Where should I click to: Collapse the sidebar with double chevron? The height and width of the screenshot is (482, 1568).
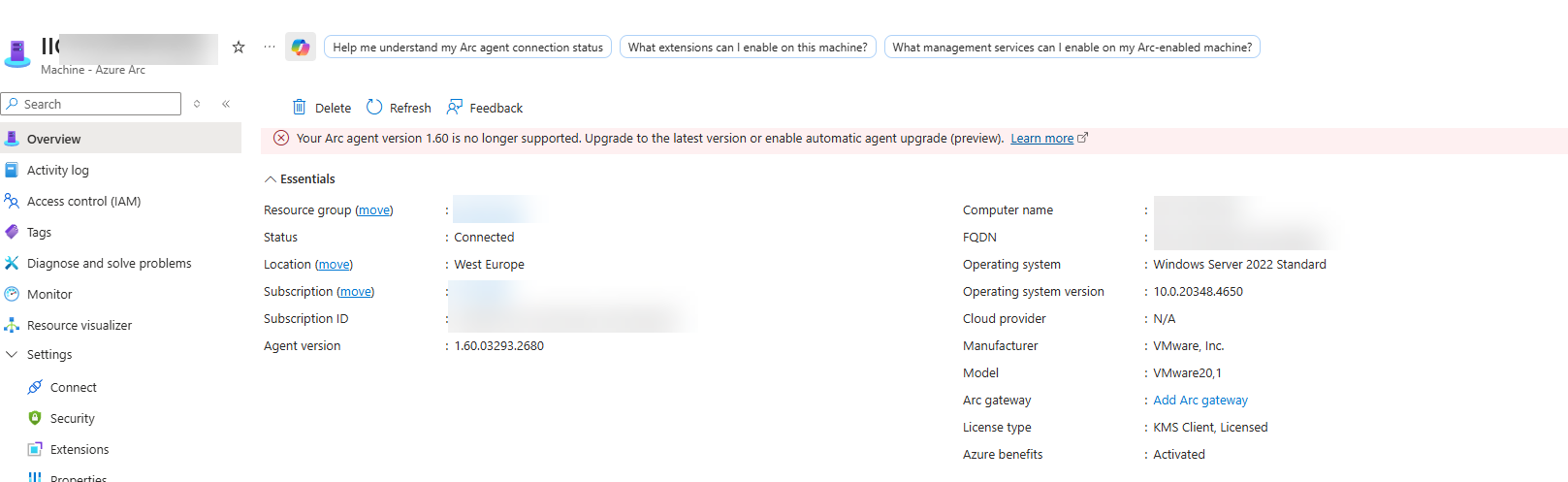(226, 104)
